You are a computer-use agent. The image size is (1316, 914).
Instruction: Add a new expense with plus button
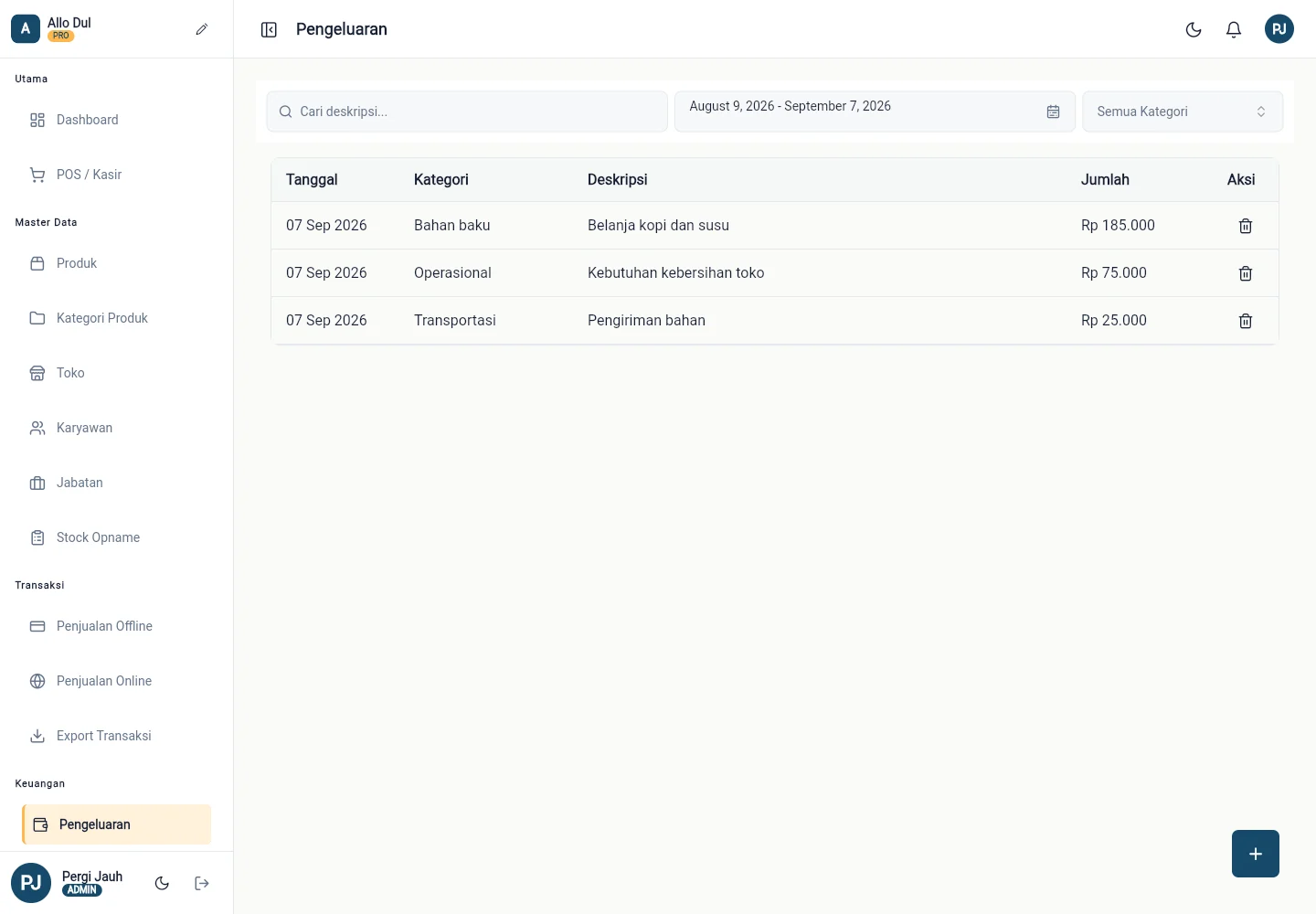(x=1256, y=854)
